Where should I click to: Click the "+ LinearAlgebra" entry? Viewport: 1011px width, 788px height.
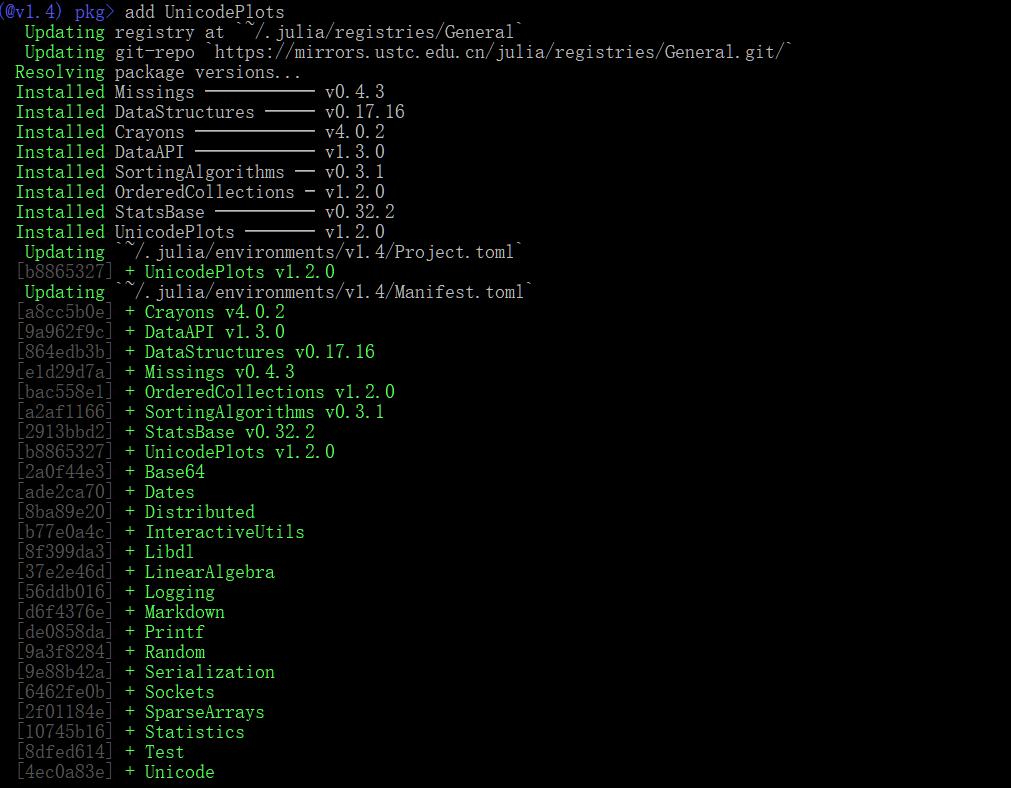point(200,572)
